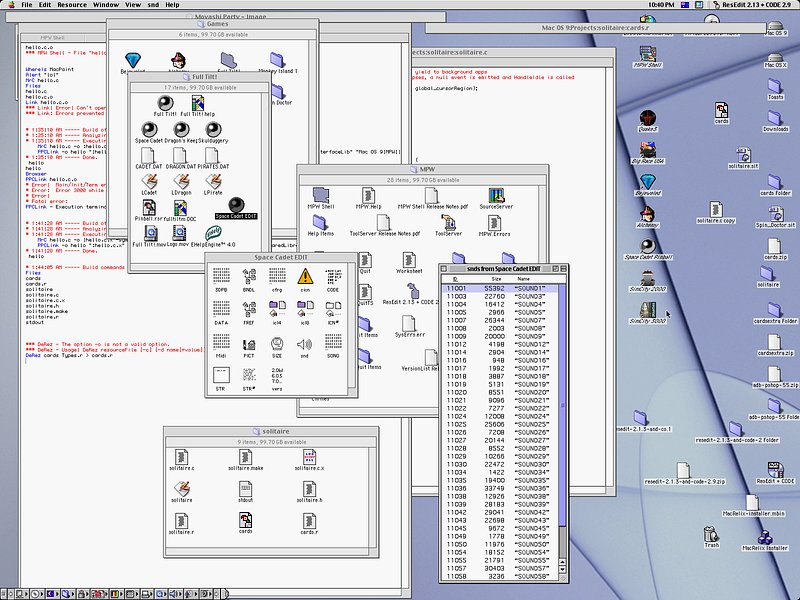This screenshot has width=800, height=600.
Task: Open the File menu
Action: tap(27, 5)
